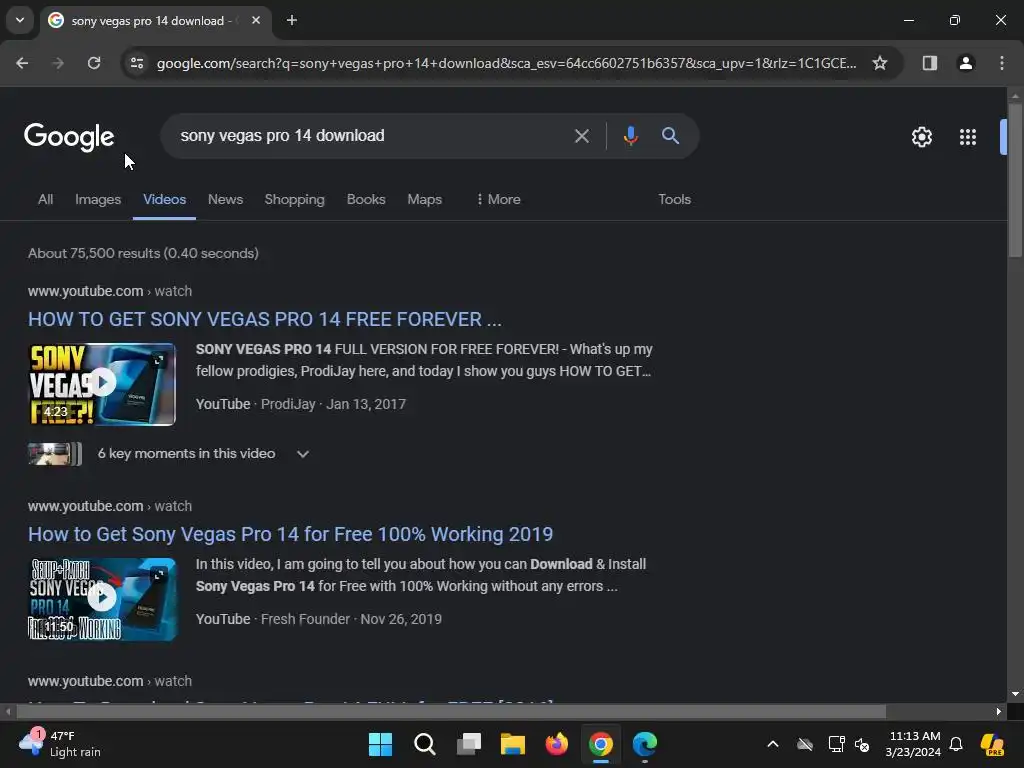Viewport: 1024px width, 768px height.
Task: Reload the current page
Action: [94, 63]
